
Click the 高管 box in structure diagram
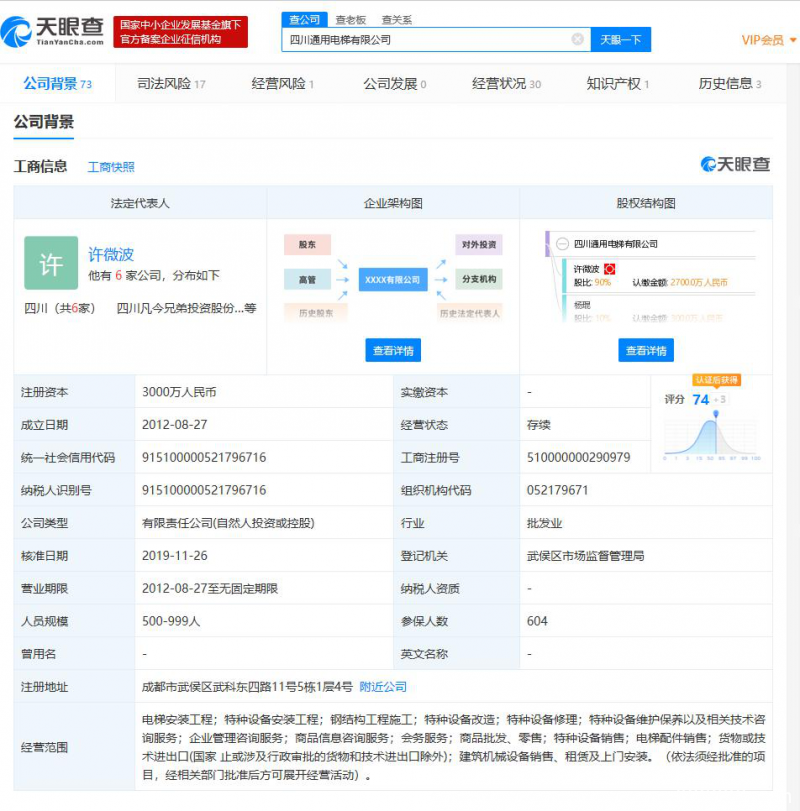click(x=307, y=279)
